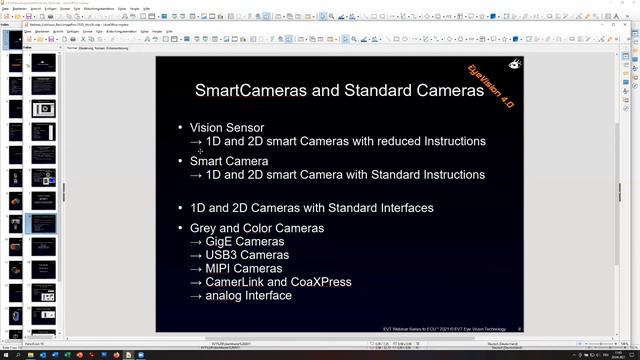Viewport: 640px width, 360px height.
Task: Click 'Vision Sensor' bullet text on slide
Action: point(227,127)
